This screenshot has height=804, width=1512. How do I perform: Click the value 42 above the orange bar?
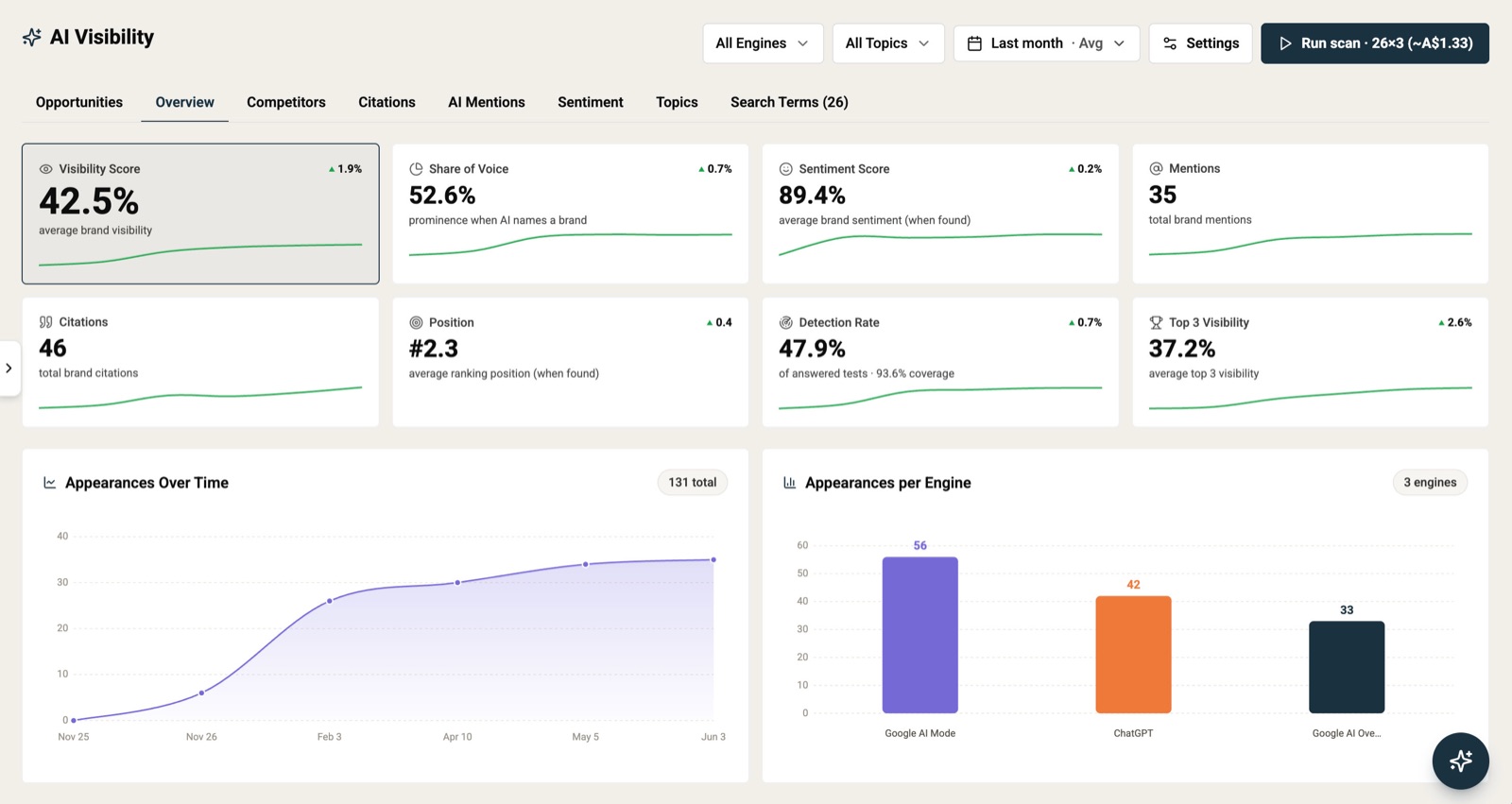point(1133,585)
